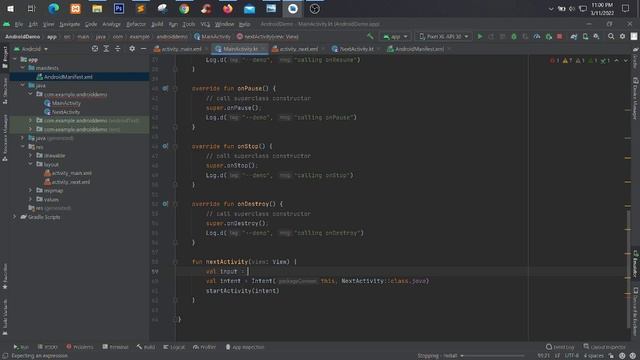Click the build progress bar in status bar
This screenshot has height=360, width=640.
click(x=494, y=356)
